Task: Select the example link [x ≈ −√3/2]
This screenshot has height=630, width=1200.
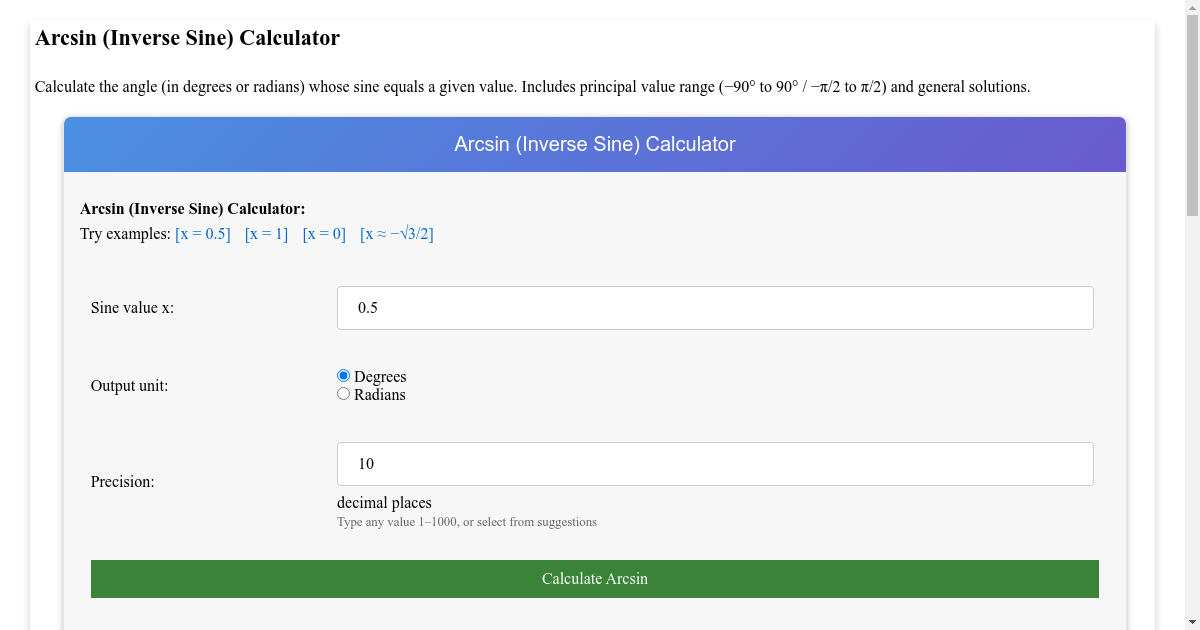Action: [397, 233]
